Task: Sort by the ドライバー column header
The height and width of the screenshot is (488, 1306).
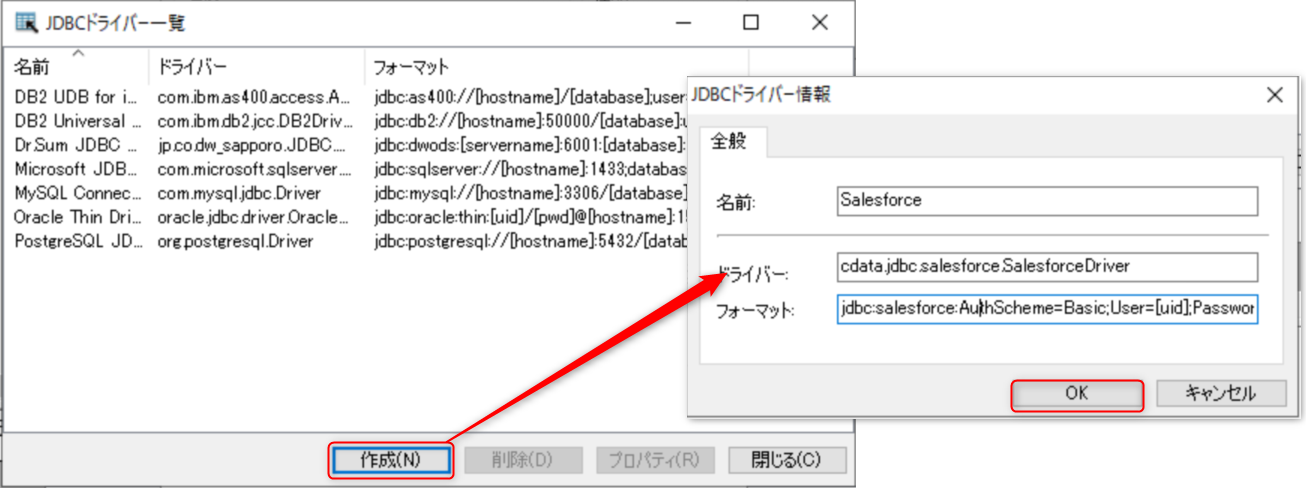Action: pos(255,69)
